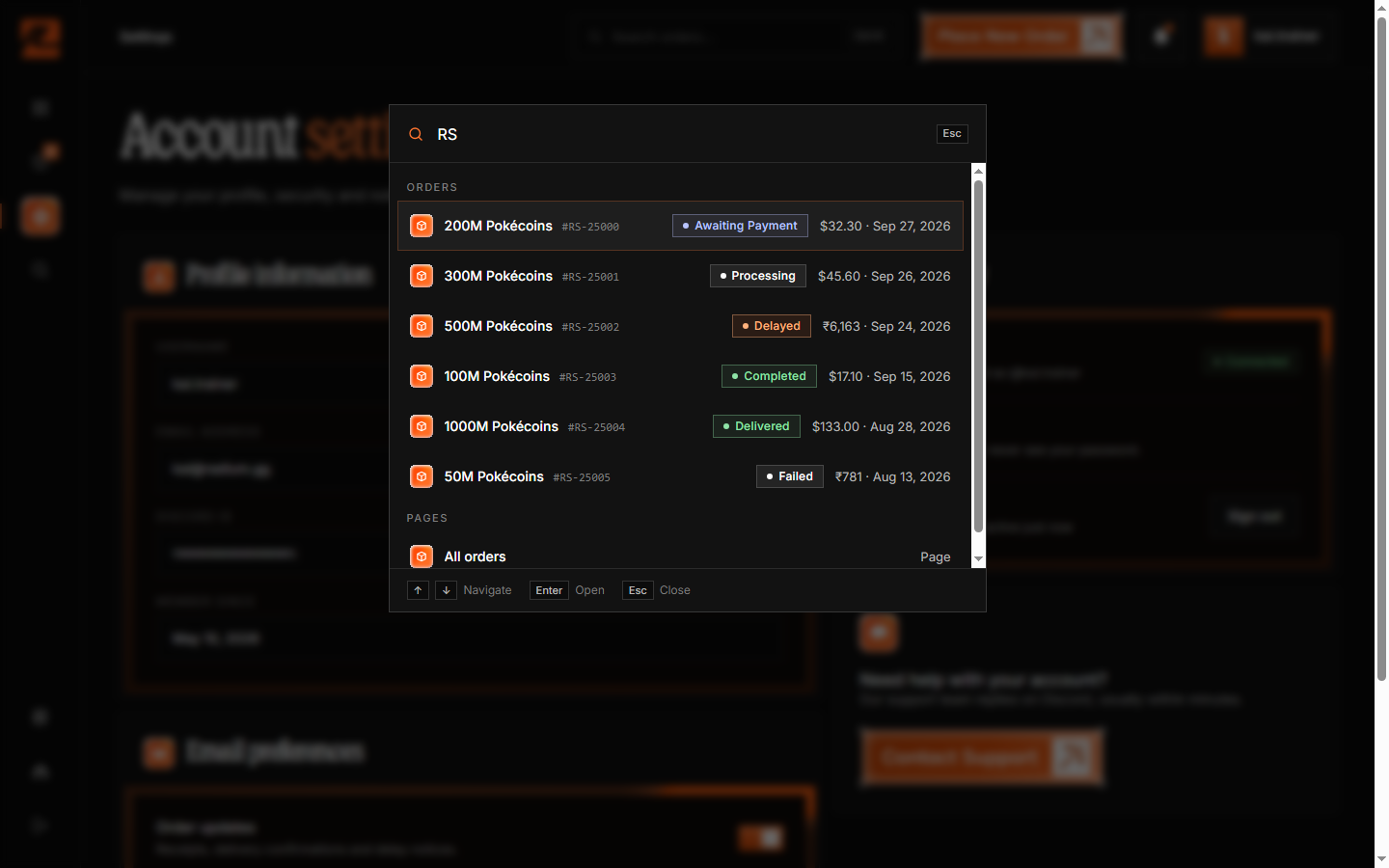Image resolution: width=1389 pixels, height=868 pixels.
Task: Click the package icon beside 100M Pokécoins
Action: coord(422,376)
